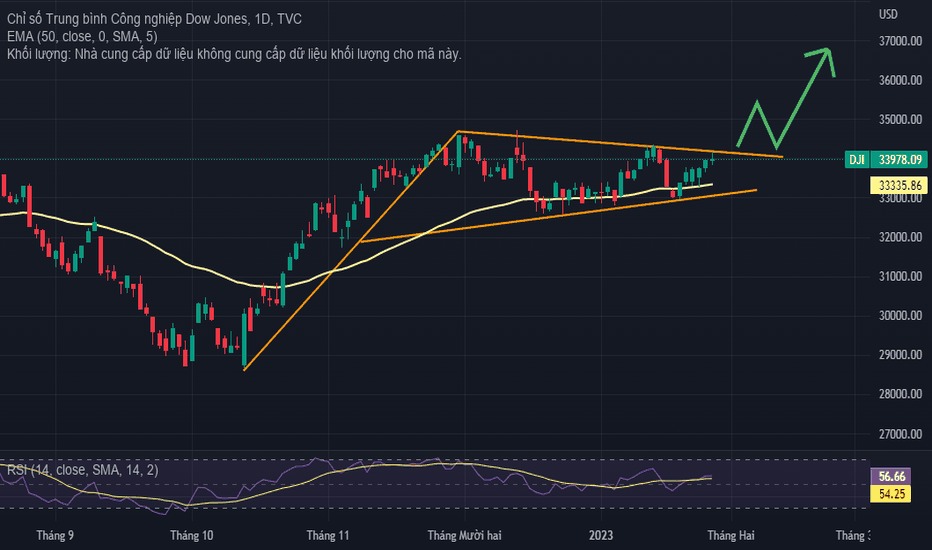Select the upper descending orange triangle trendline
The width and height of the screenshot is (932, 550).
point(620,144)
